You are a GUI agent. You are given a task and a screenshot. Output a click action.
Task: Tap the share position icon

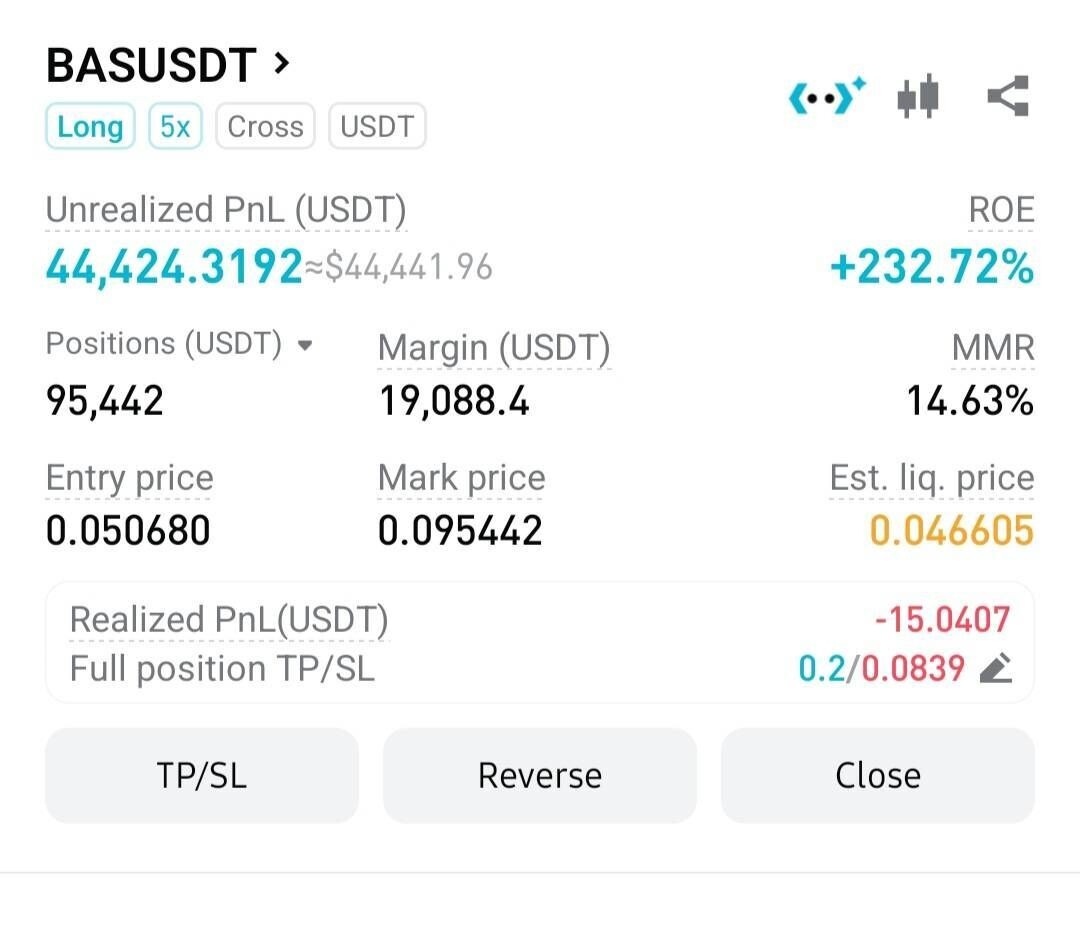1007,96
